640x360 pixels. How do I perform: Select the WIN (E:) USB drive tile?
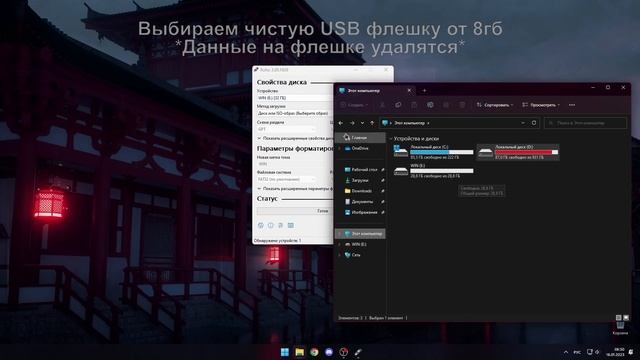pos(433,171)
